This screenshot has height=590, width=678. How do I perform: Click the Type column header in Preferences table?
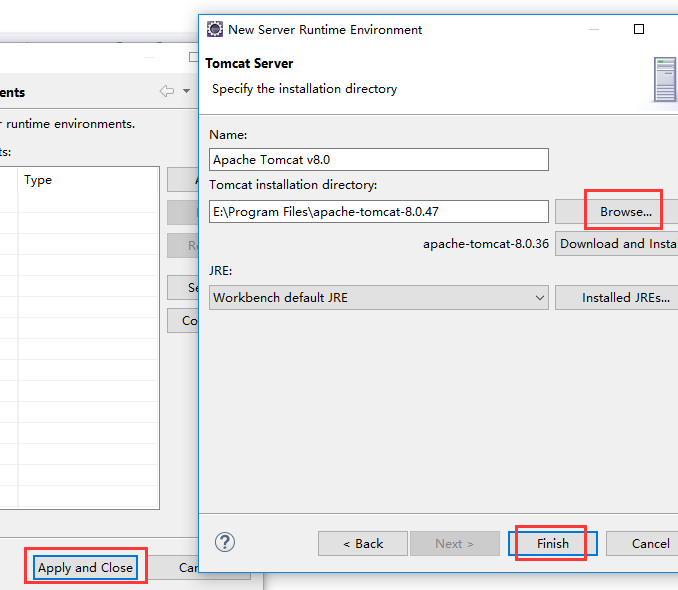pos(88,180)
